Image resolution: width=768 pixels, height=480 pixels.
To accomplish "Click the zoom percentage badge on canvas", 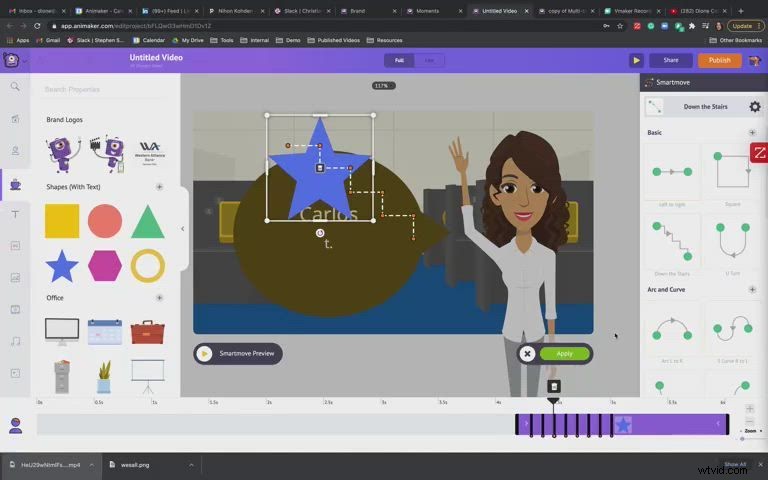I will [x=383, y=86].
